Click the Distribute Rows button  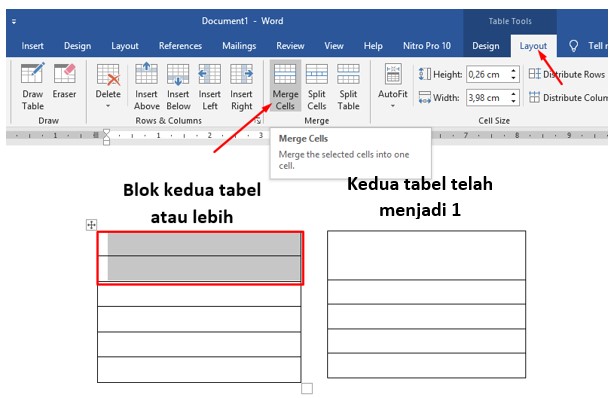coord(567,74)
